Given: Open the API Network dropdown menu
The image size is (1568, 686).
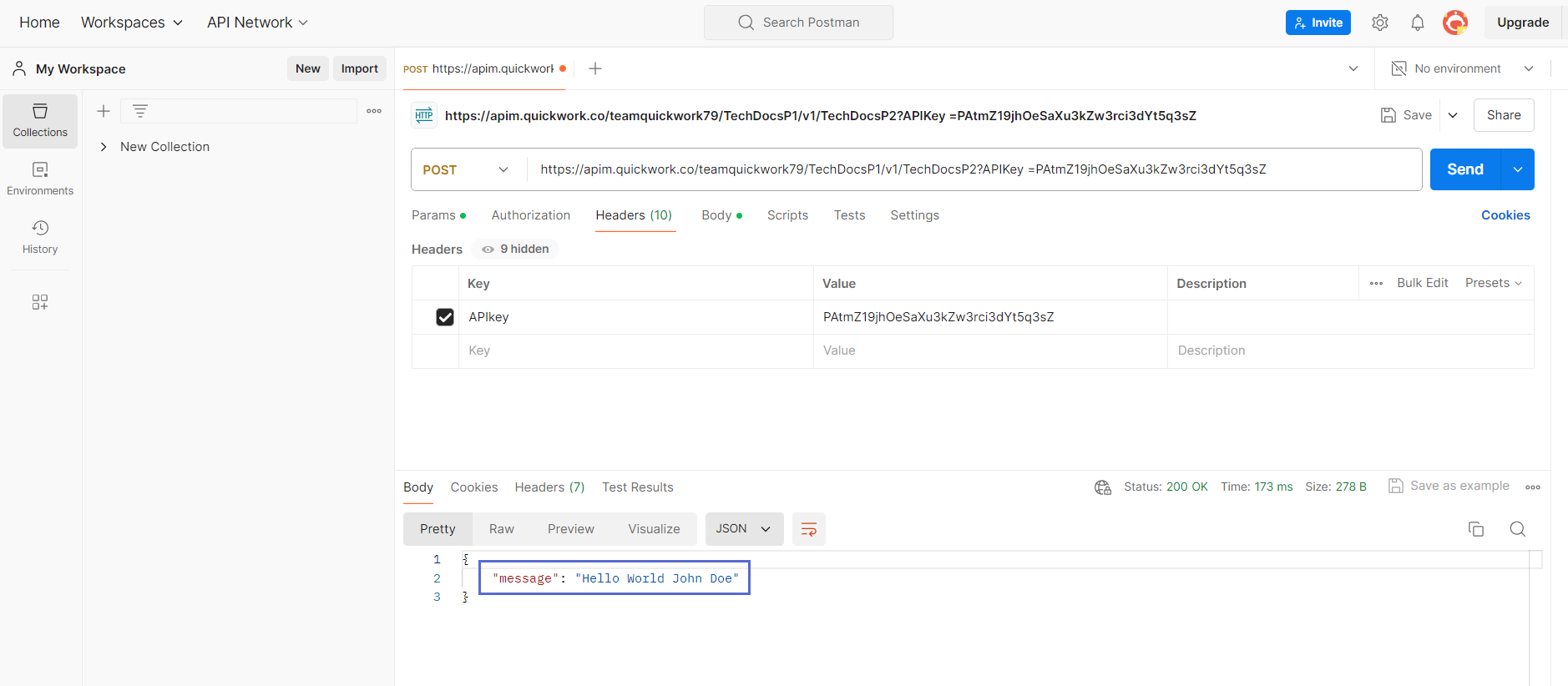Looking at the screenshot, I should [257, 23].
